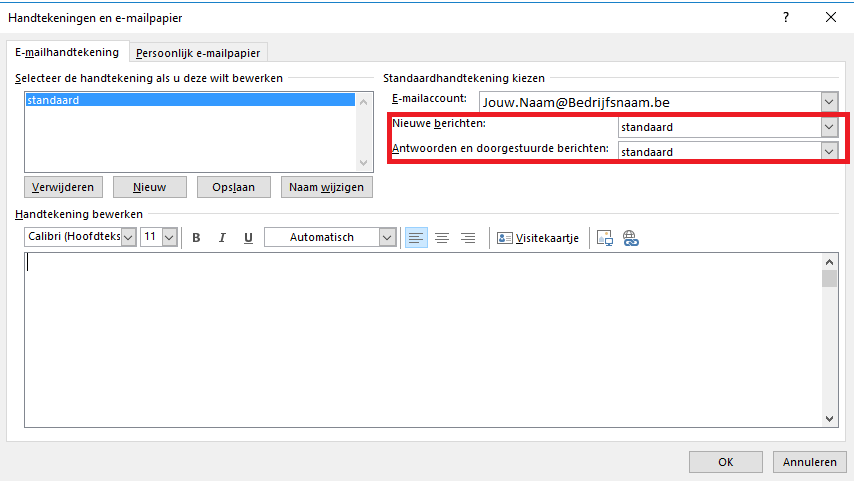The height and width of the screenshot is (481, 854).
Task: Click up arrow of editor scrollbar
Action: pyautogui.click(x=829, y=262)
